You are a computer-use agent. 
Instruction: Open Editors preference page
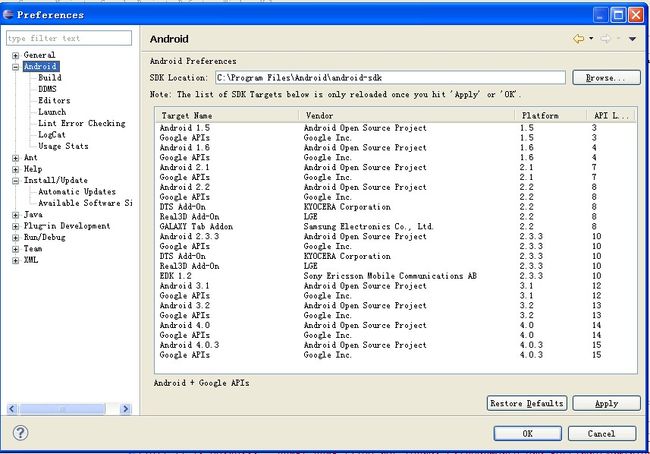point(54,100)
